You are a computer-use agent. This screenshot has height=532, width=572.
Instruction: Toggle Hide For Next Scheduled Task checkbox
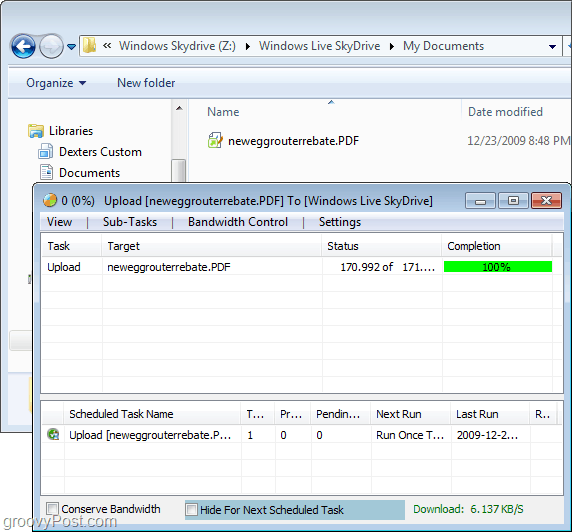click(192, 509)
